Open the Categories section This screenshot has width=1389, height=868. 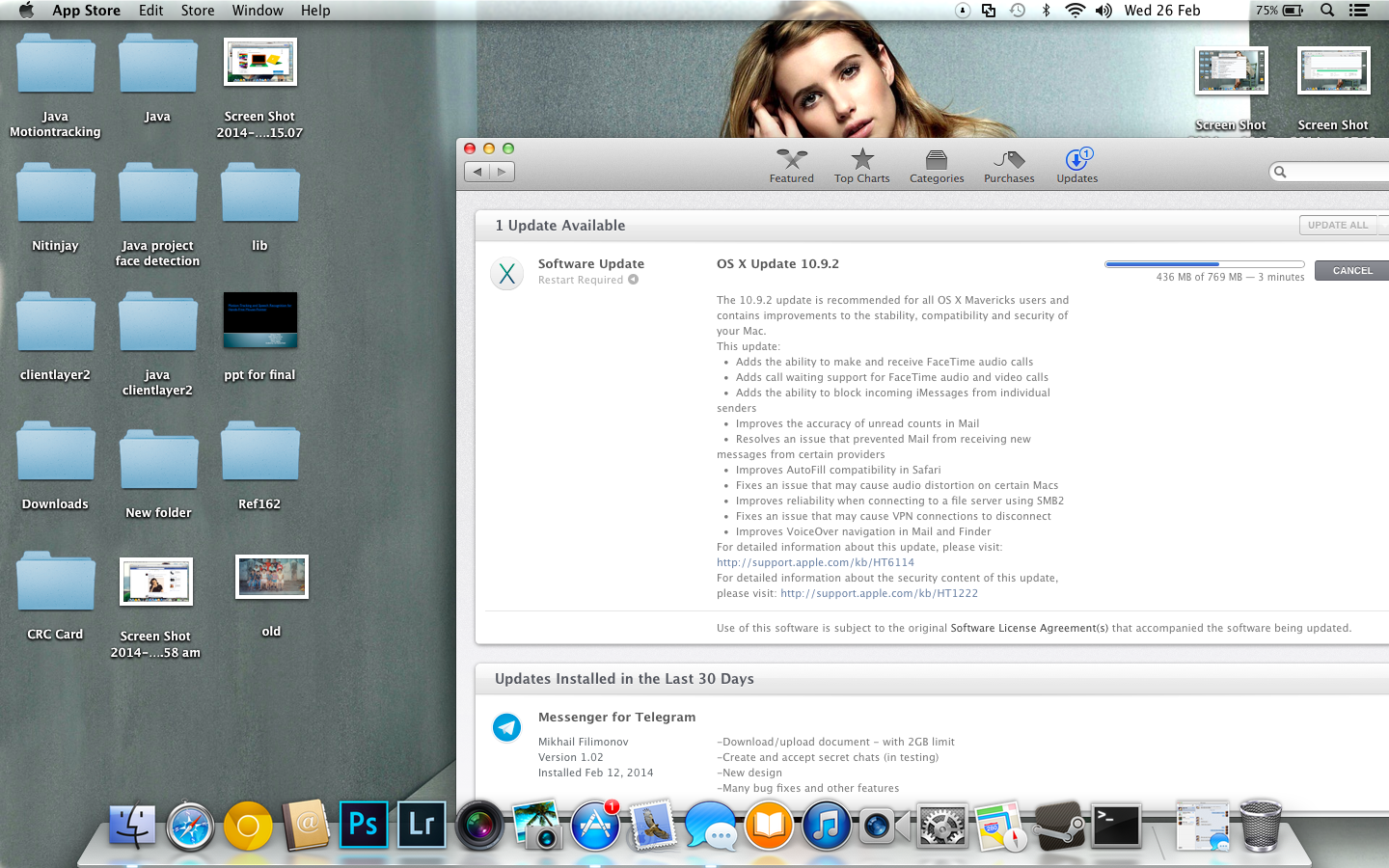[936, 165]
